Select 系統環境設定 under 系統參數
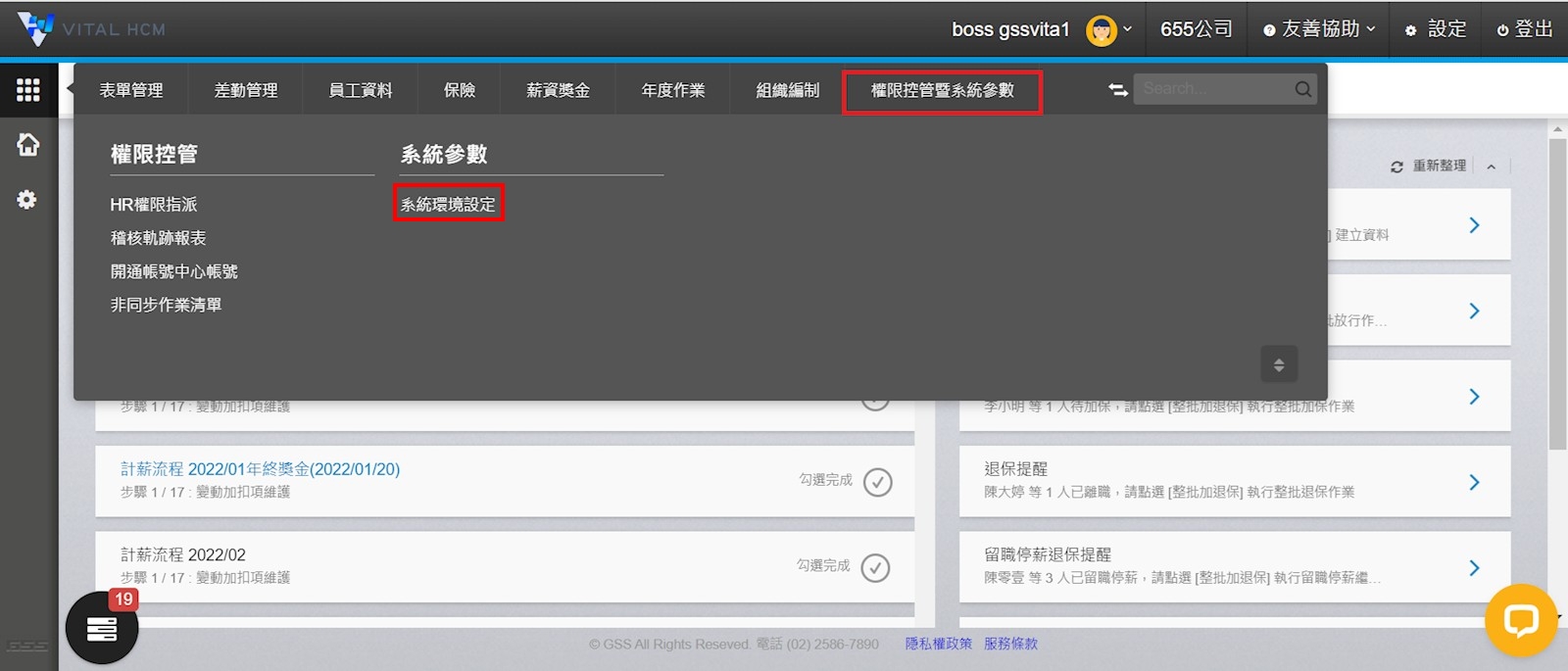 point(448,204)
